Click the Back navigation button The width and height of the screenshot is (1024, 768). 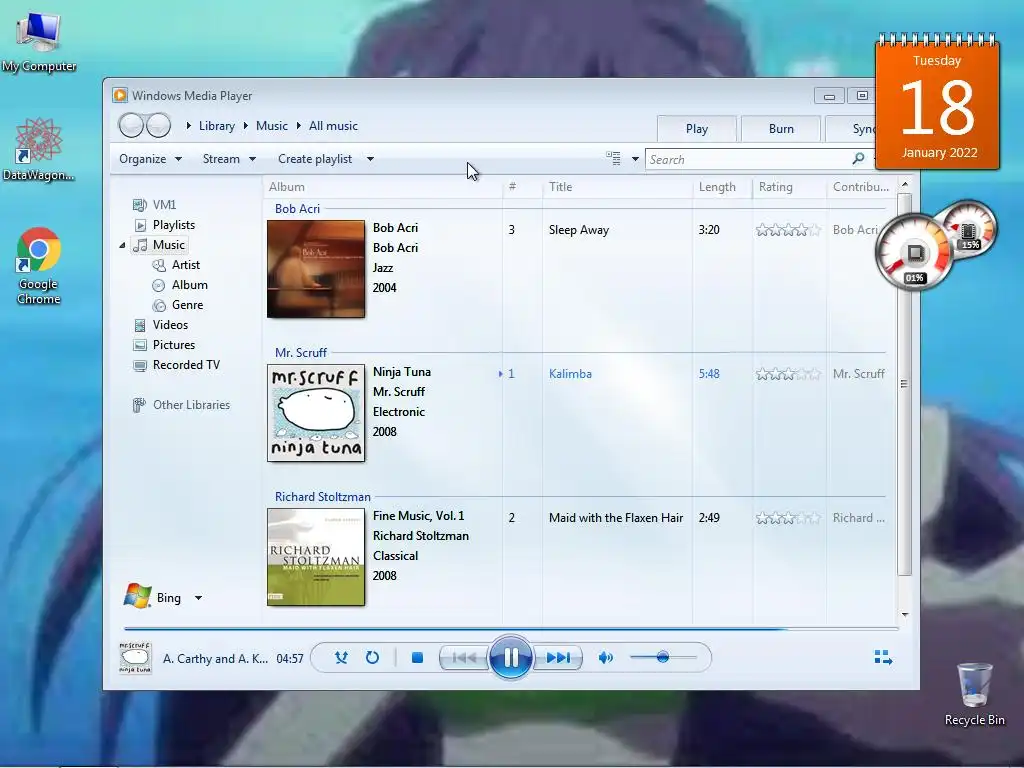click(131, 125)
